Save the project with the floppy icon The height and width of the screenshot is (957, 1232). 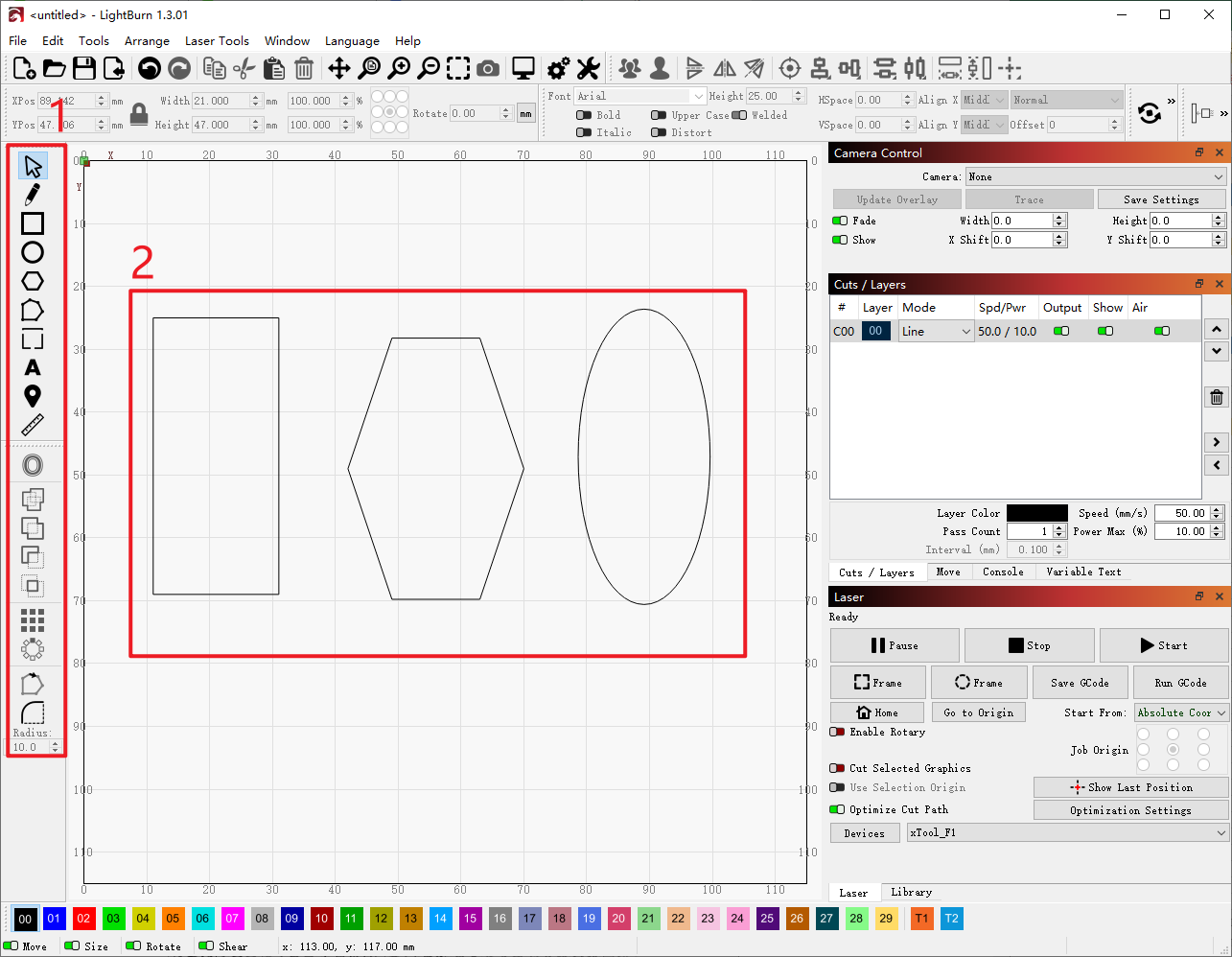(84, 68)
